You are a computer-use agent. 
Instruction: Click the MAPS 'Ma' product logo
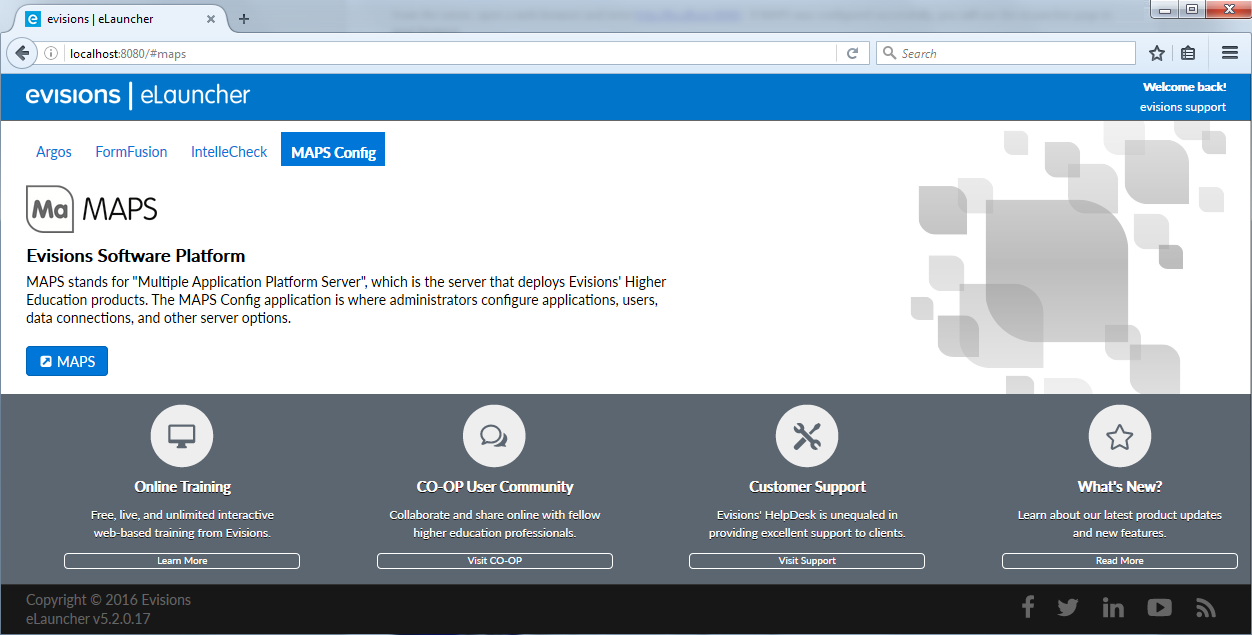[50, 209]
